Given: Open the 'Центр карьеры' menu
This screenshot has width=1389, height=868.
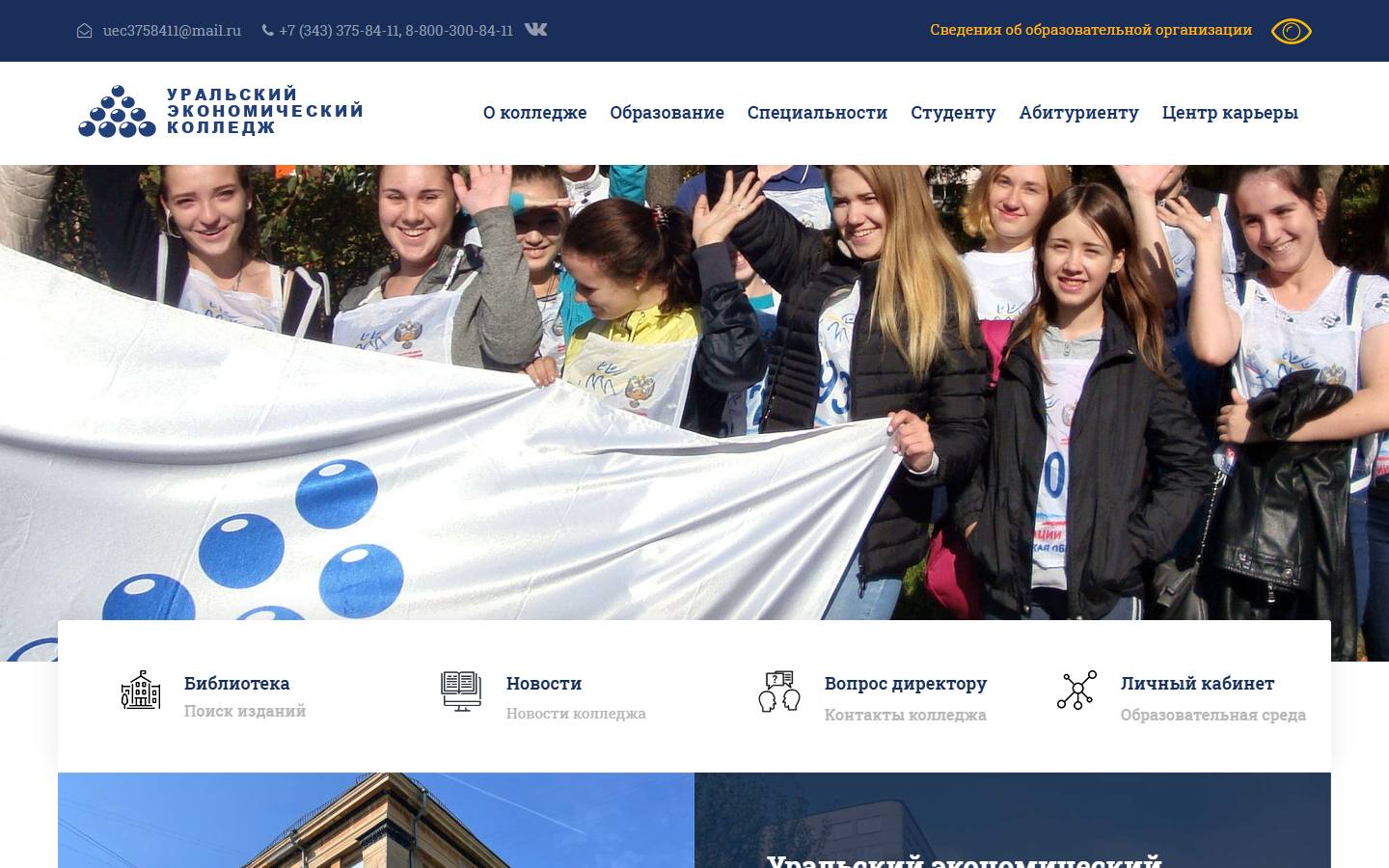Looking at the screenshot, I should [x=1230, y=113].
